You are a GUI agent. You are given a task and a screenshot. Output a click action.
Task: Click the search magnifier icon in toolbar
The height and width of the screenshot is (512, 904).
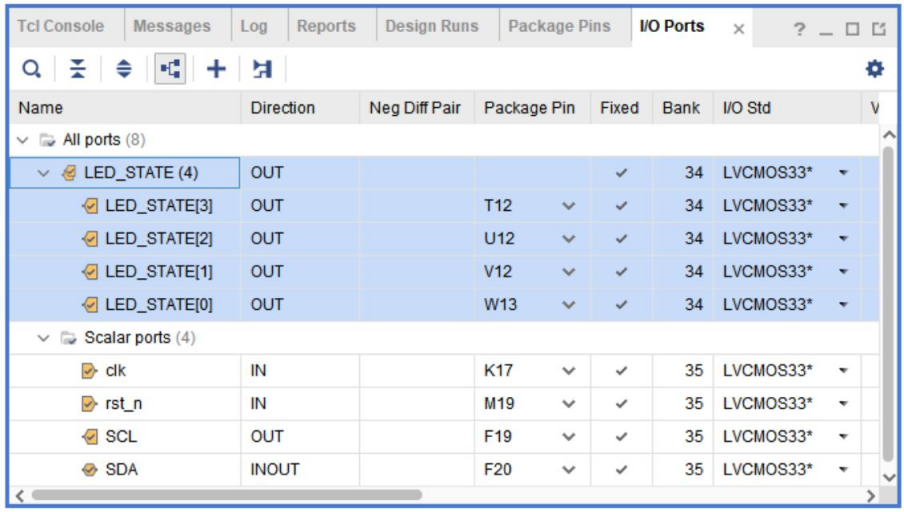(32, 69)
